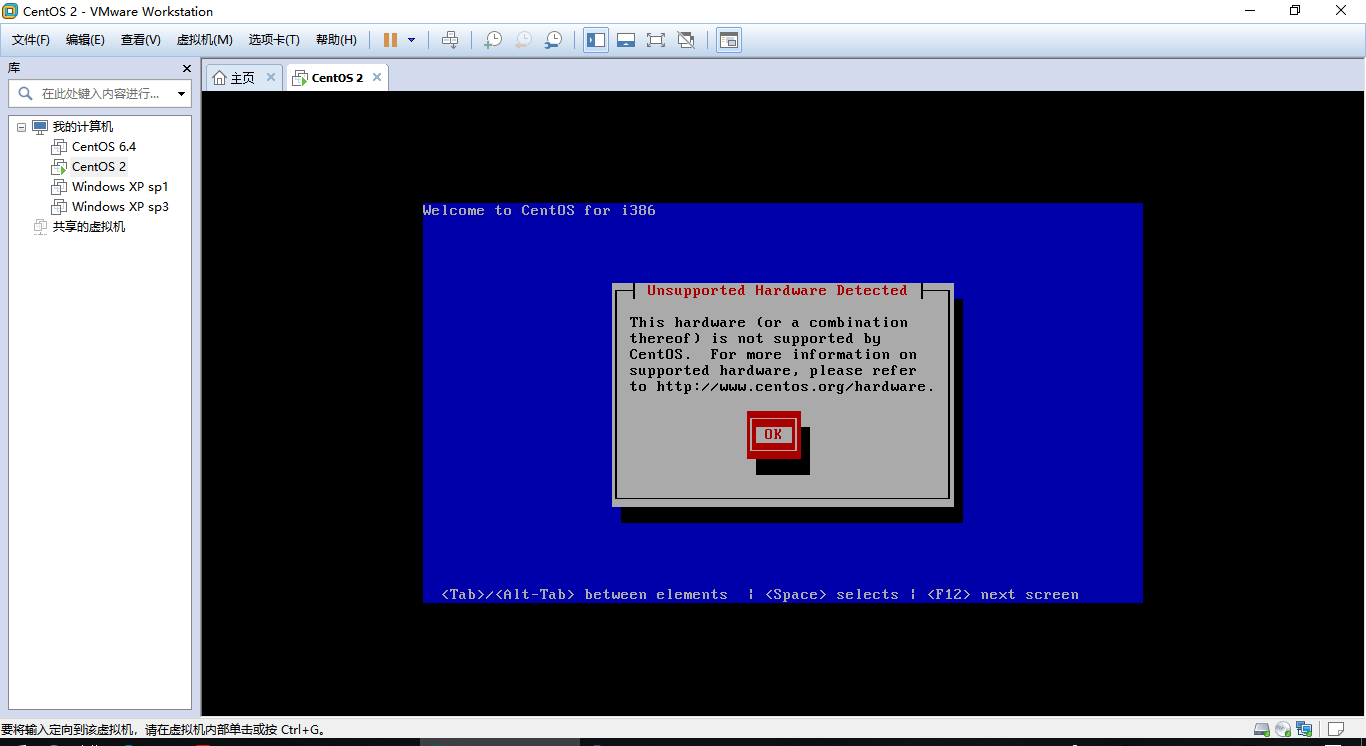Click the http://www.centos.org/hardware. text
The image size is (1366, 746).
pyautogui.click(x=795, y=387)
